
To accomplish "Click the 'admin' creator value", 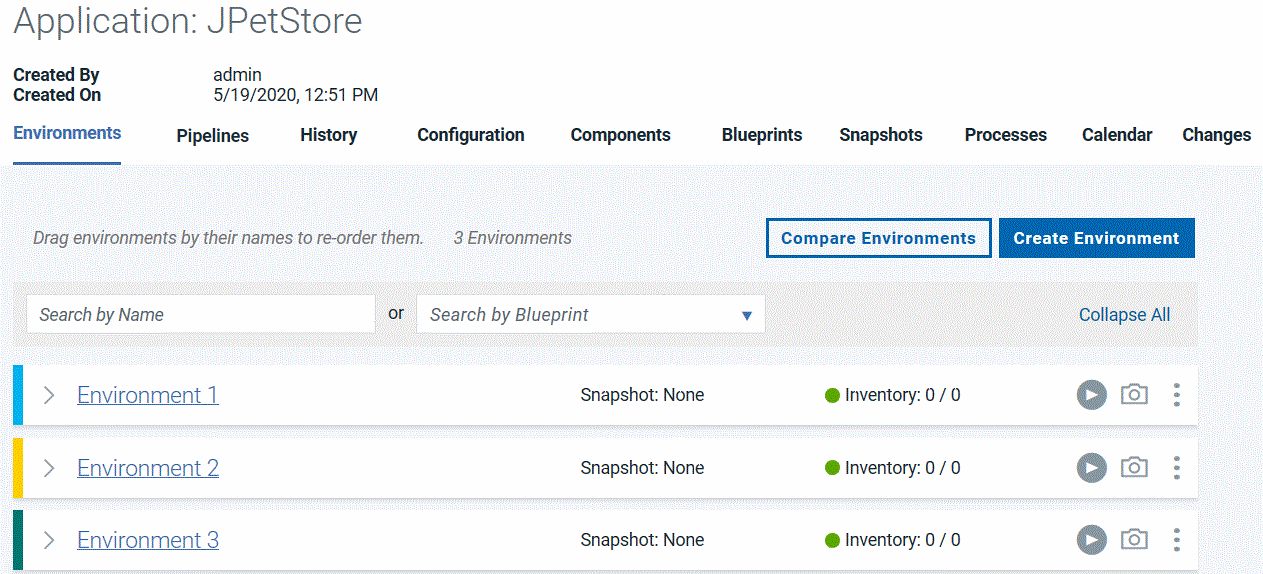I will click(238, 75).
